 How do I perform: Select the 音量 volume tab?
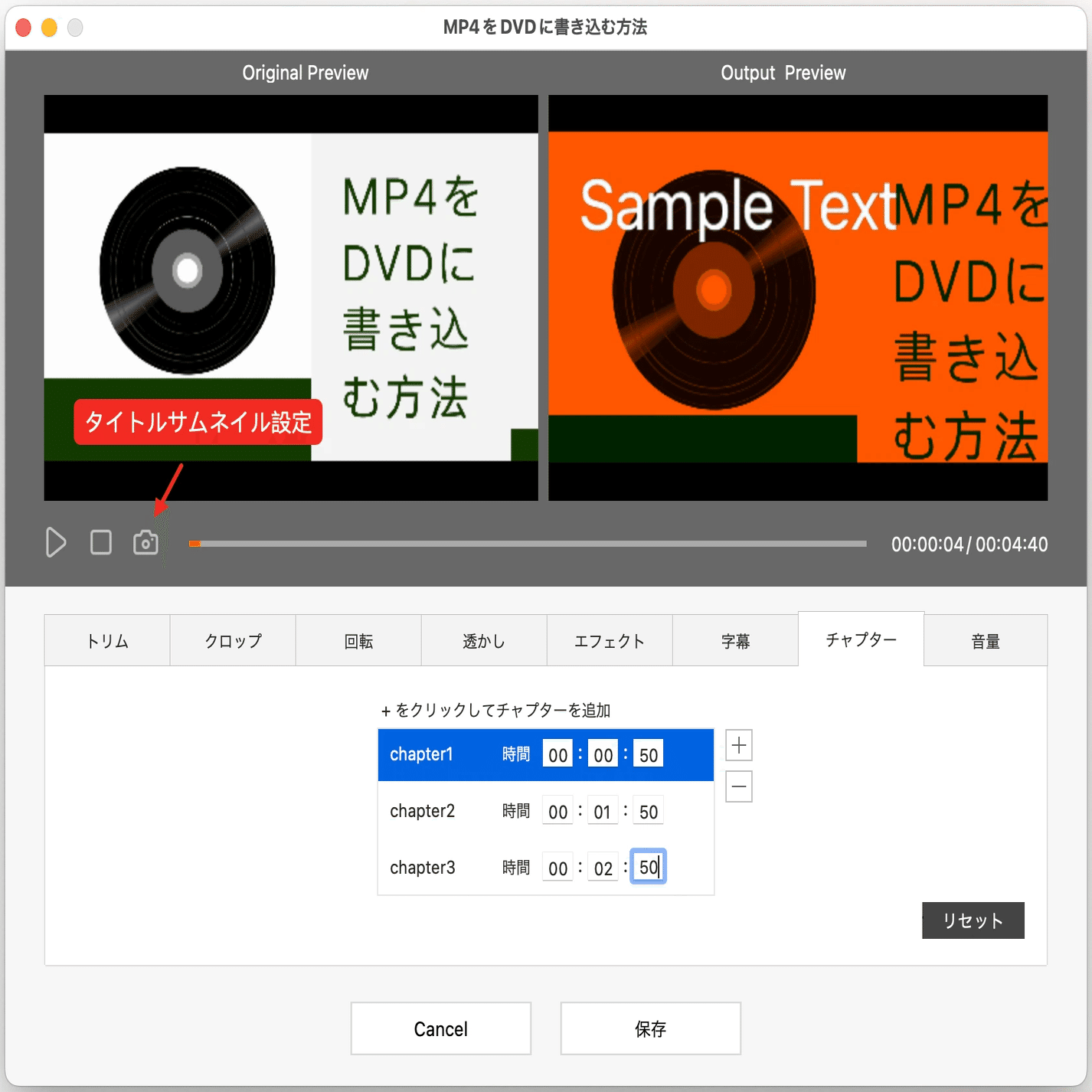click(x=986, y=640)
